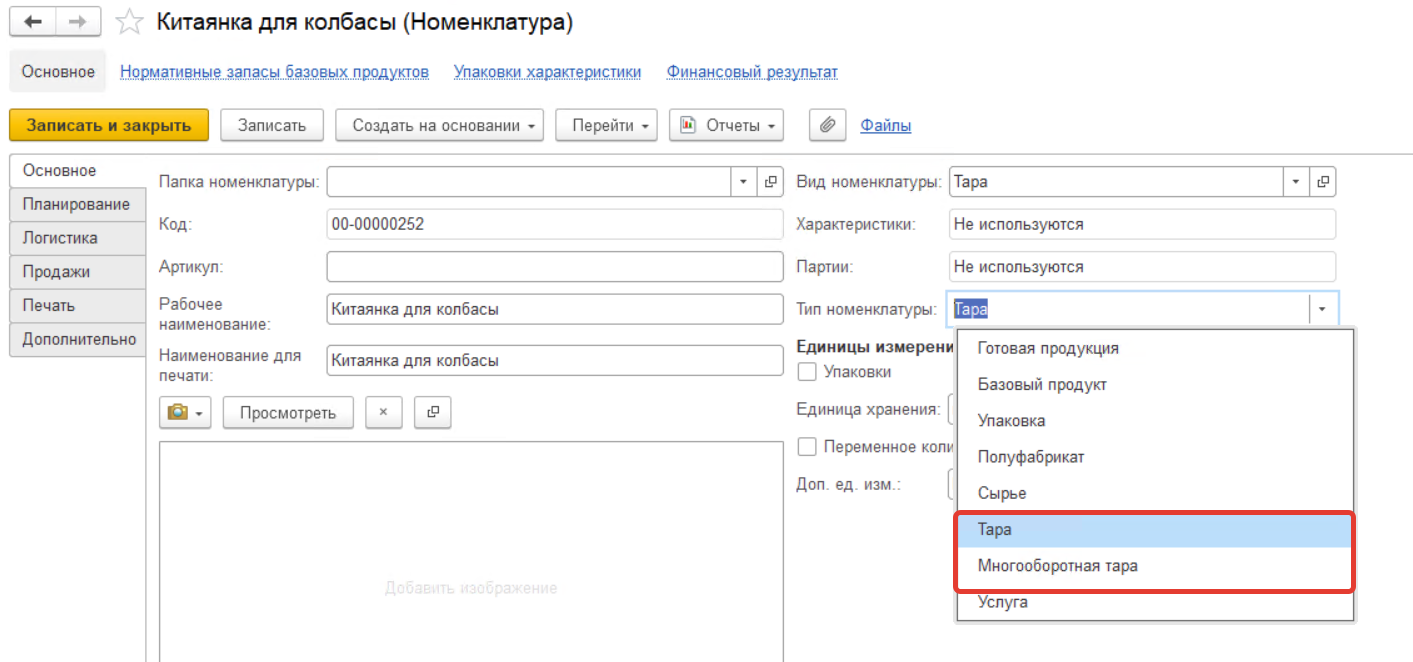Image resolution: width=1413 pixels, height=662 pixels.
Task: Open the Папка номенклатуры item in new window
Action: click(x=771, y=182)
